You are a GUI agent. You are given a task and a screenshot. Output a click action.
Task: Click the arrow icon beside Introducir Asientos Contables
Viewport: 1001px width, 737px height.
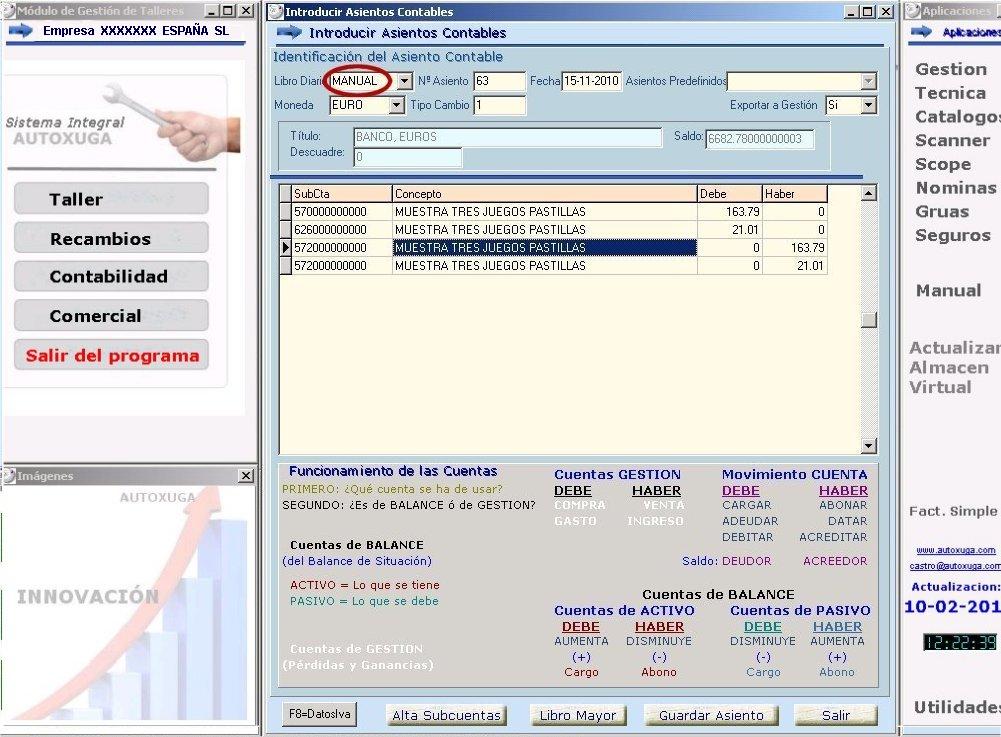[288, 32]
